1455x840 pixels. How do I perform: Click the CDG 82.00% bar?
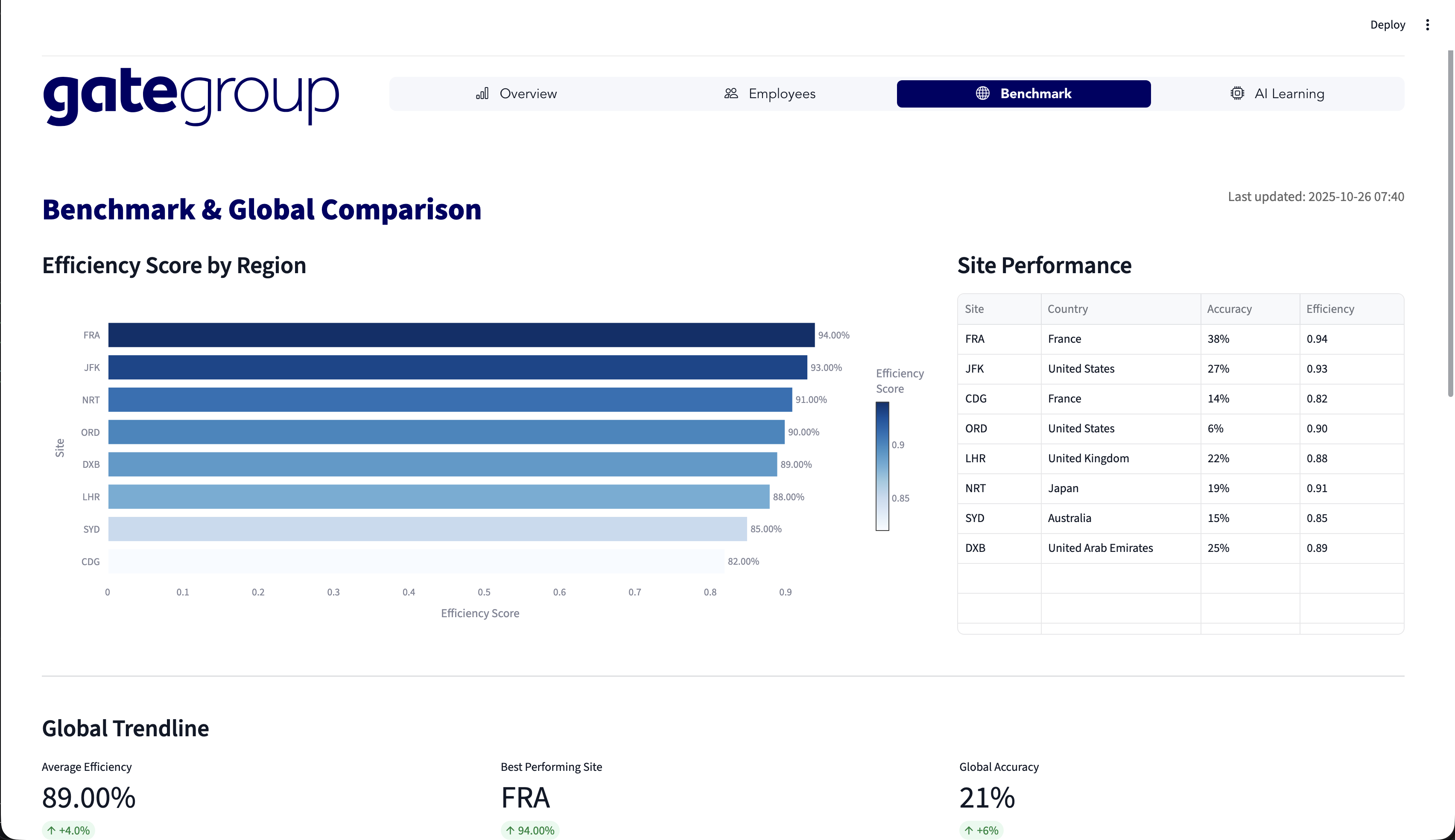tap(416, 561)
